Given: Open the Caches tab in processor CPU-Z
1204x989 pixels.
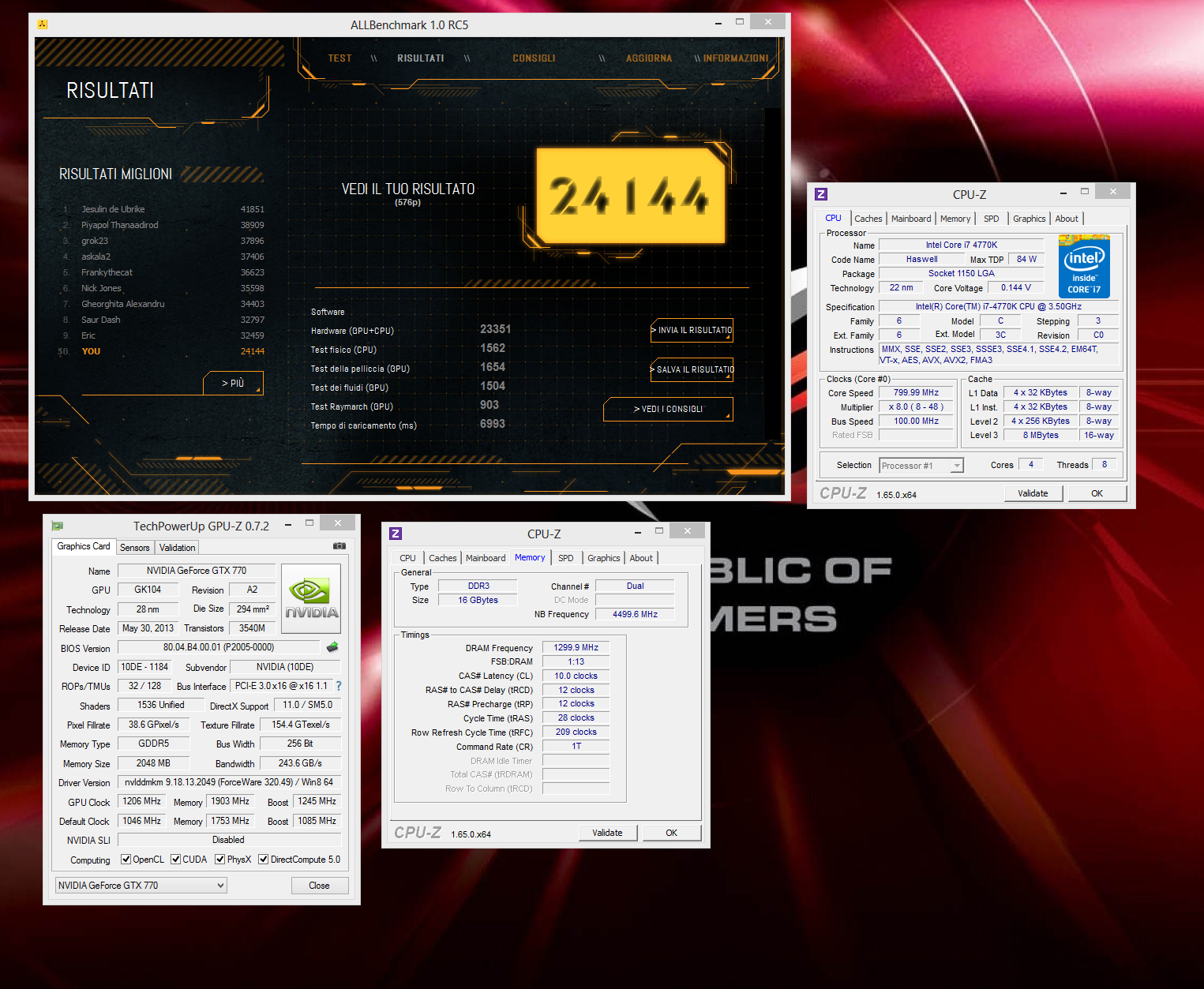Looking at the screenshot, I should pos(868,219).
